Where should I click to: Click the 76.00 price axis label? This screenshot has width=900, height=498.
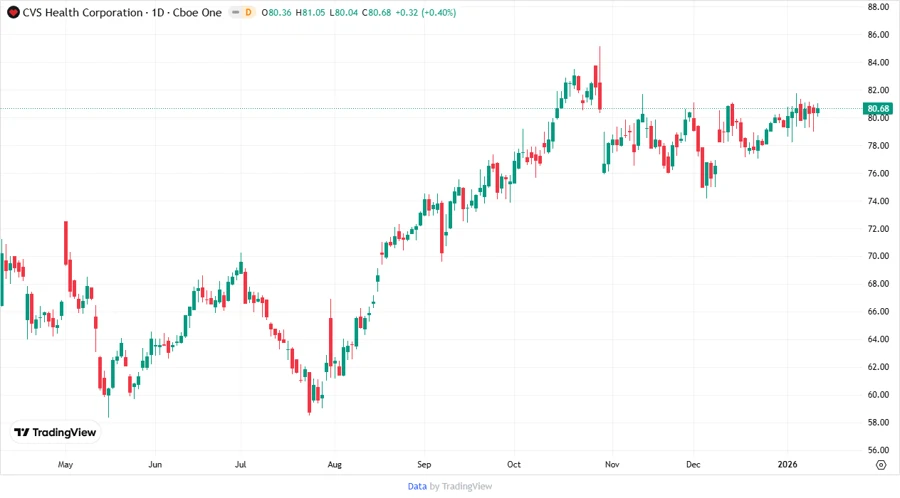coord(878,173)
